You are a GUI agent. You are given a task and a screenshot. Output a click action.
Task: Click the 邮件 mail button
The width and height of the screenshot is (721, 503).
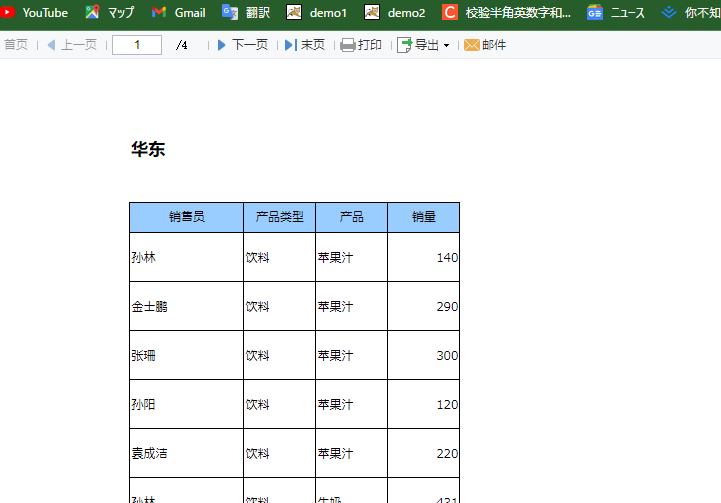(485, 45)
